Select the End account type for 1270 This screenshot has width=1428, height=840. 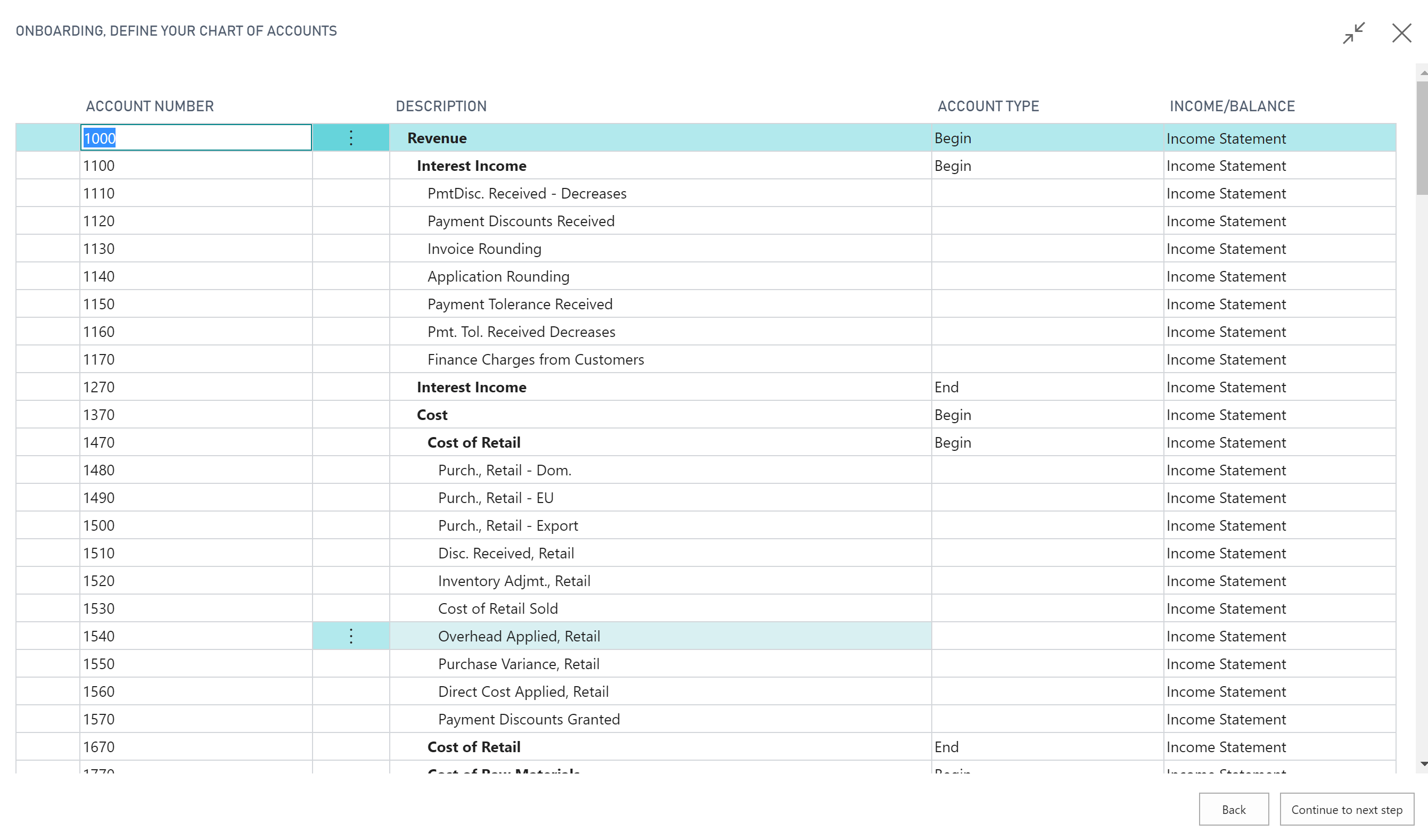[x=1047, y=387]
